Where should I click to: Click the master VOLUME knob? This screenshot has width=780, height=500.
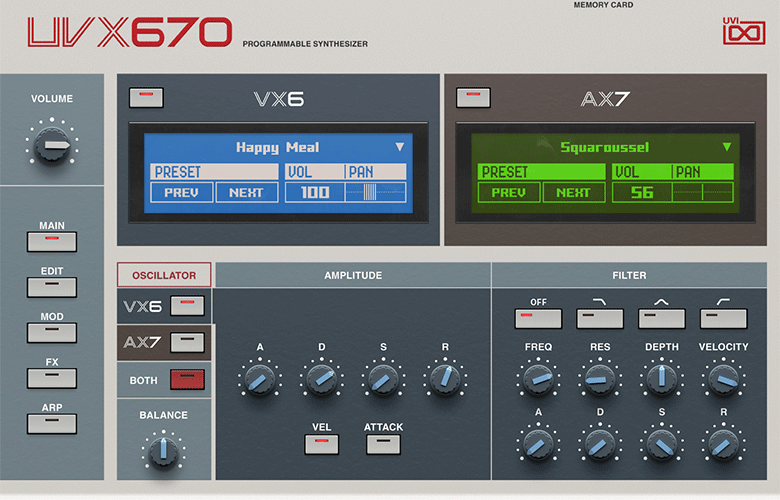click(52, 145)
